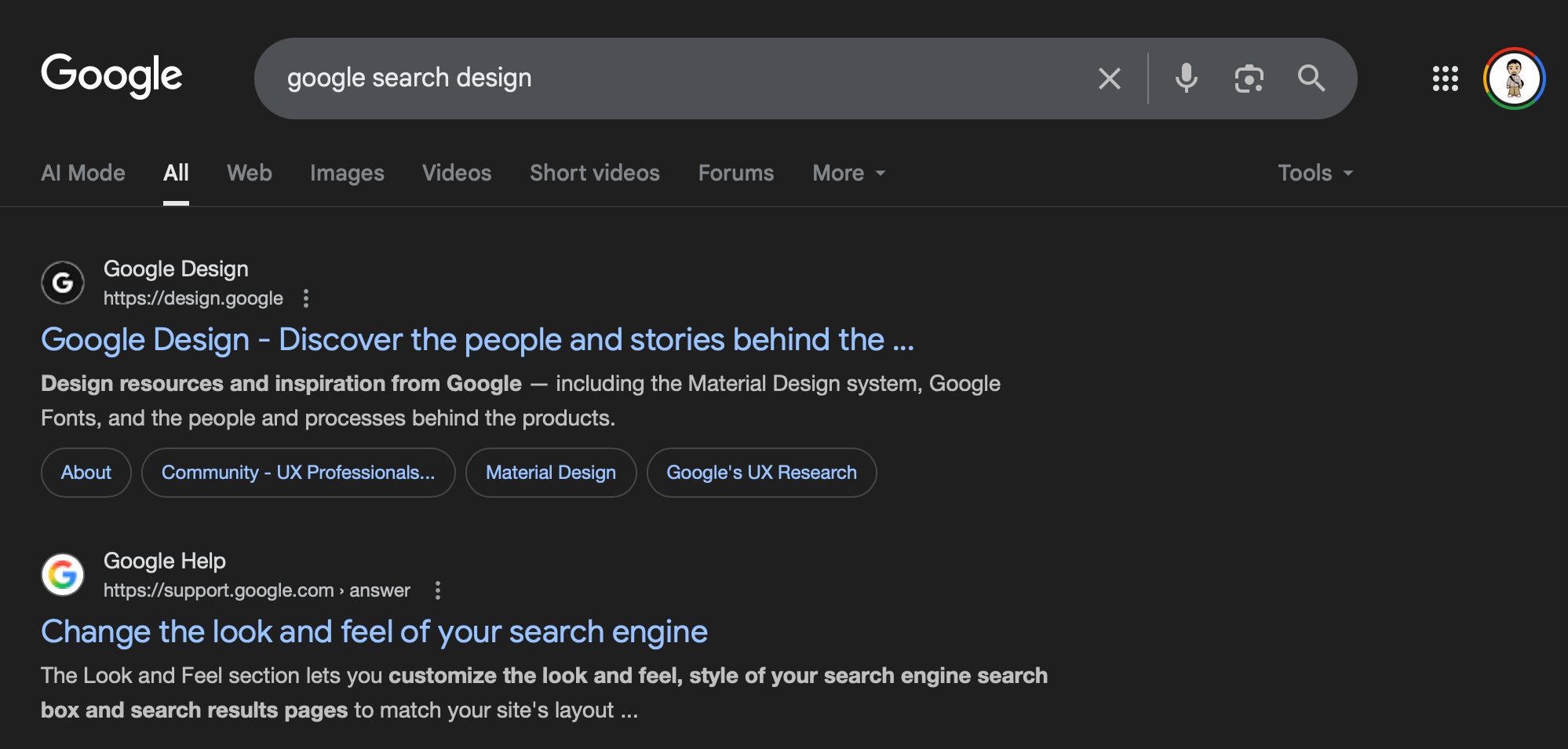The width and height of the screenshot is (1568, 749).
Task: Open more options for support.google.com result
Action: 438,590
